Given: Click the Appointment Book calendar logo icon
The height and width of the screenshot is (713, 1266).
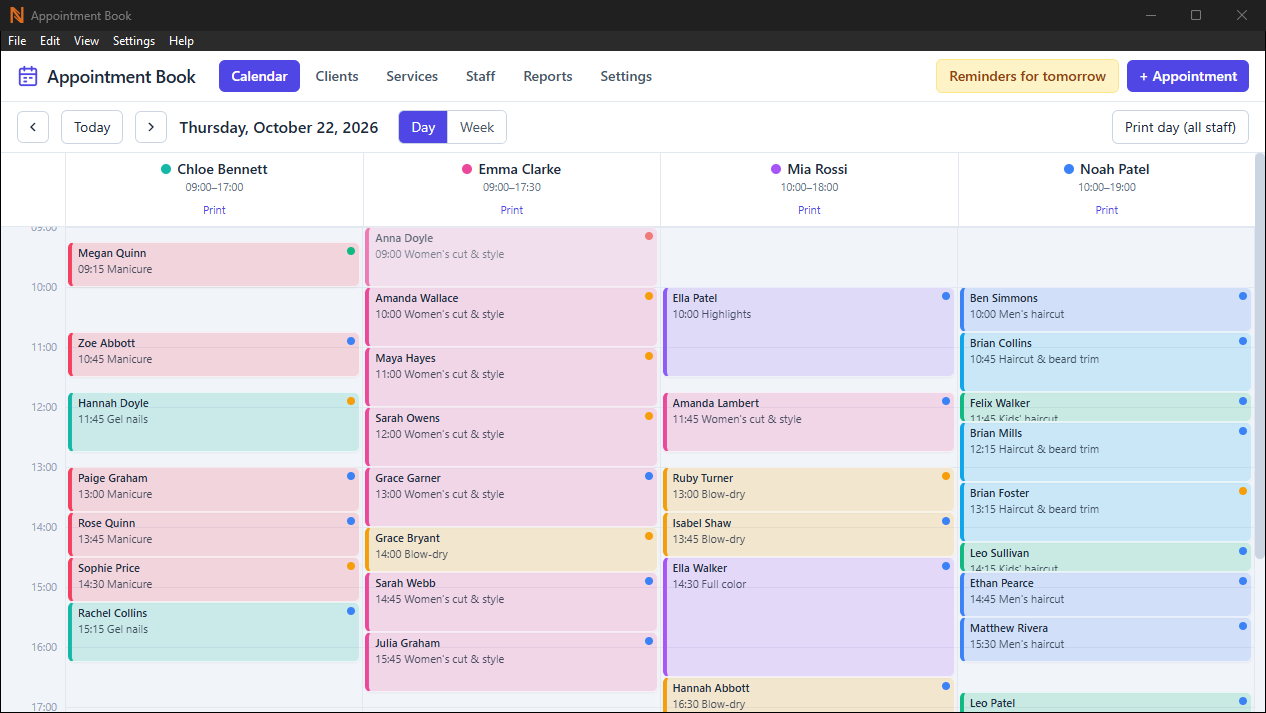Looking at the screenshot, I should [28, 76].
